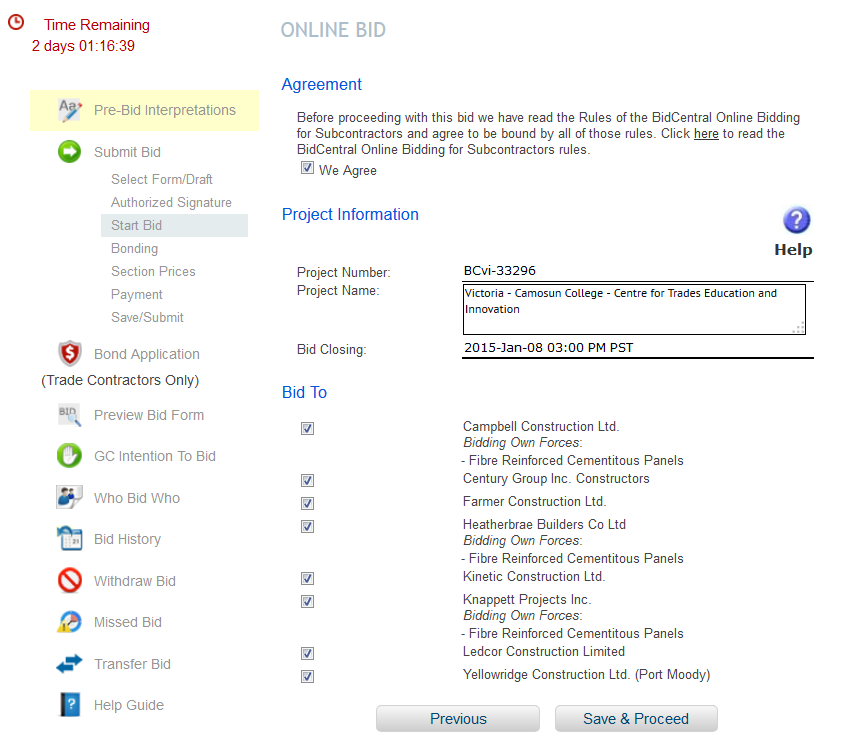Go to Authorized Signature step

coord(171,202)
